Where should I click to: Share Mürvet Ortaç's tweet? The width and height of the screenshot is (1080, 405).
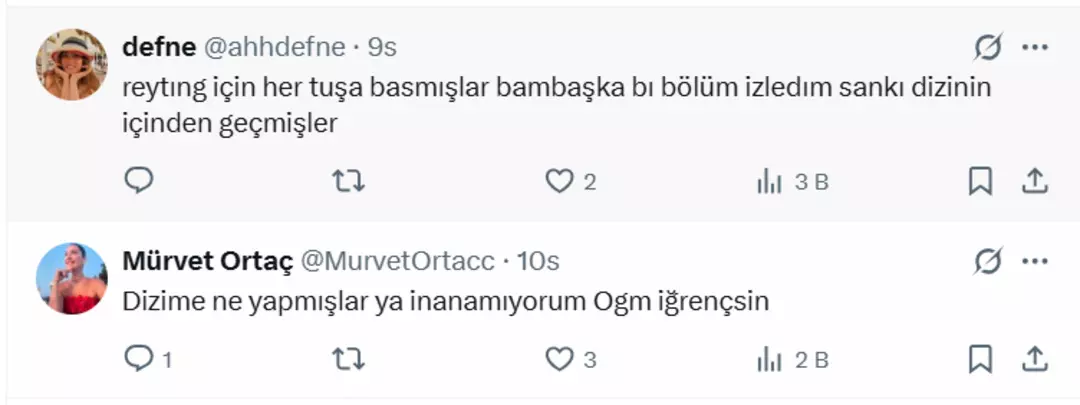pos(1034,359)
